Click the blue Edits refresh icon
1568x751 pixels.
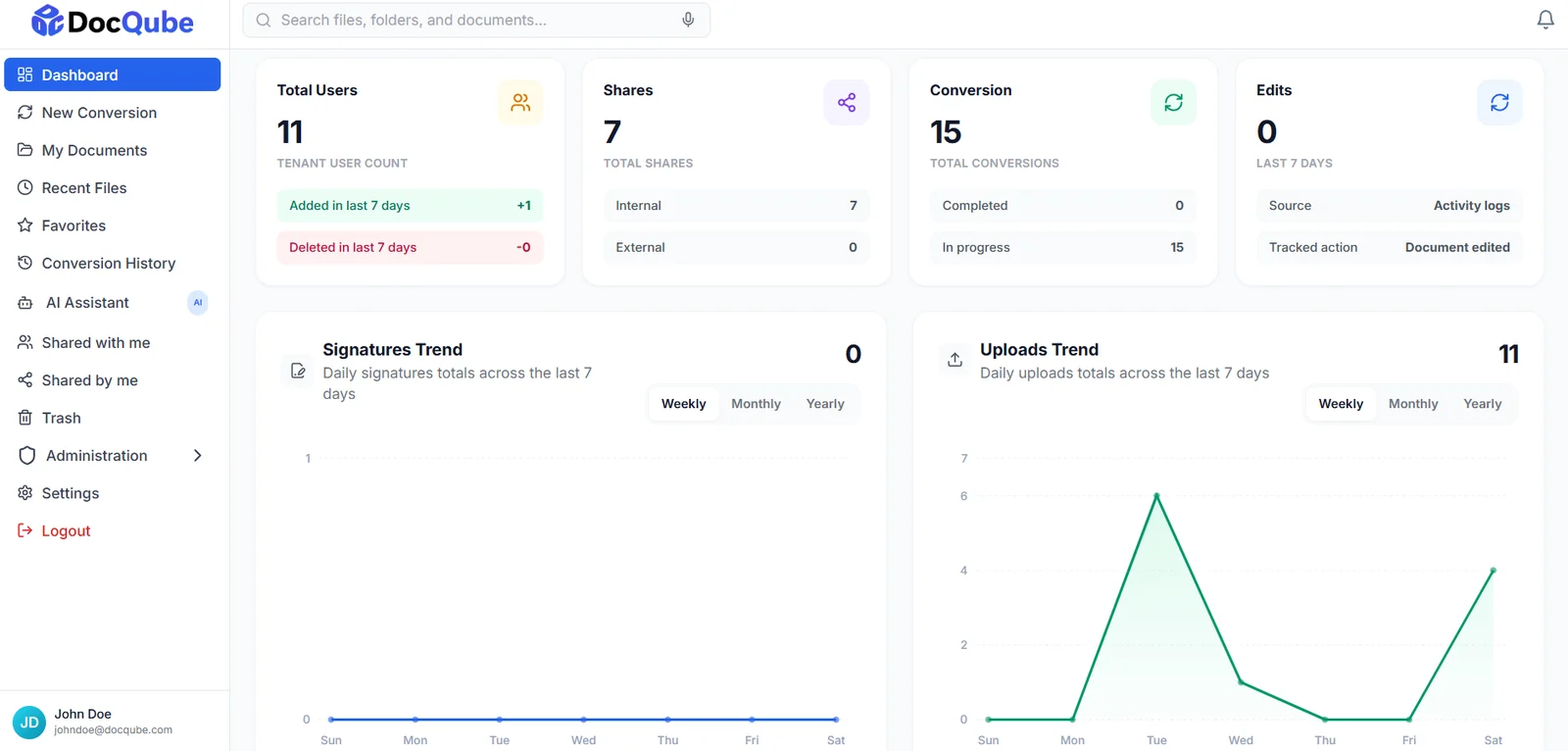[1499, 102]
